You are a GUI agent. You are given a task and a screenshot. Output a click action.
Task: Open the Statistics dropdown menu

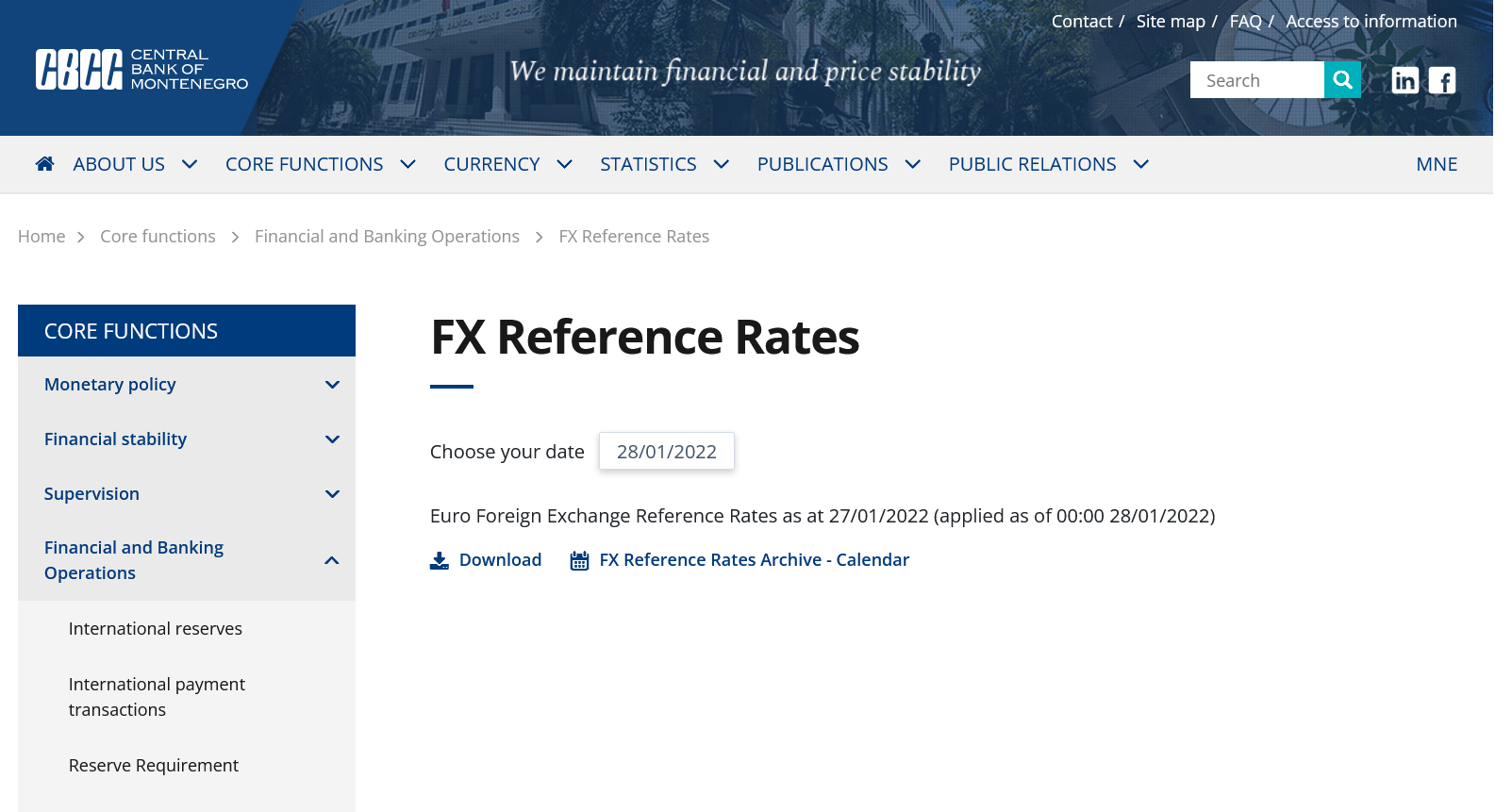point(664,164)
